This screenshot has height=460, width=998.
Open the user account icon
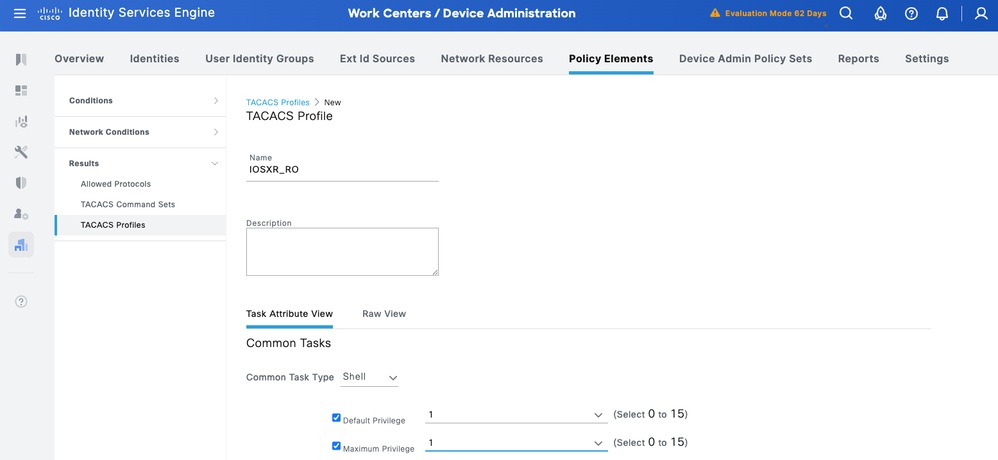[981, 13]
